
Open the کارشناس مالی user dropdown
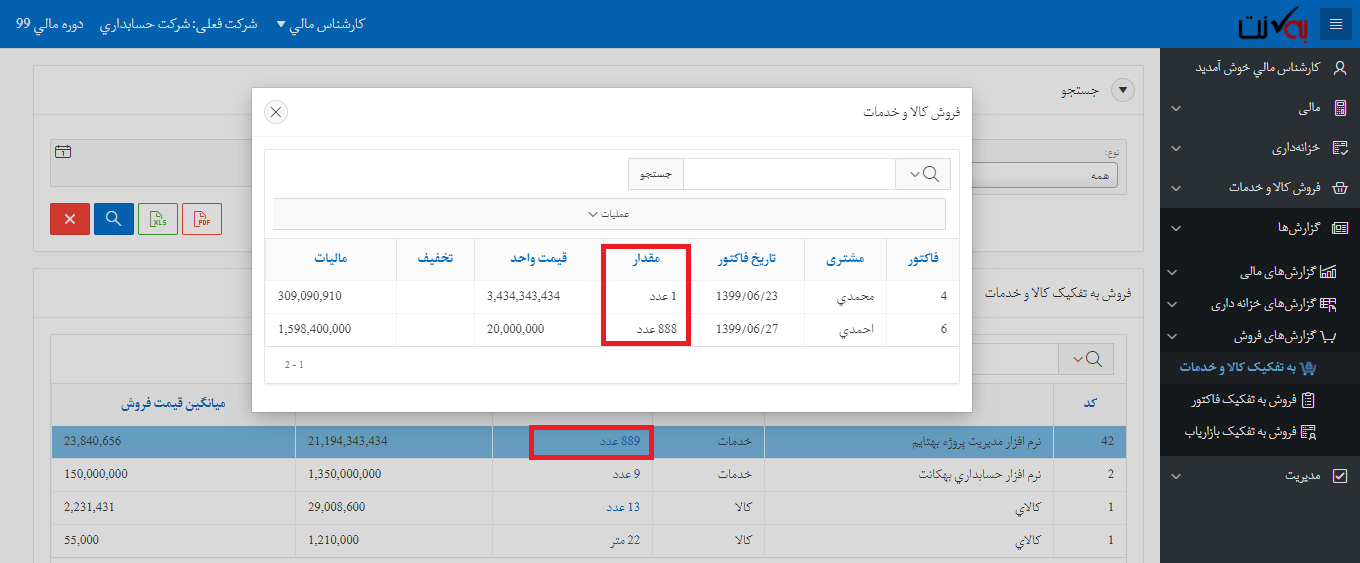click(320, 24)
